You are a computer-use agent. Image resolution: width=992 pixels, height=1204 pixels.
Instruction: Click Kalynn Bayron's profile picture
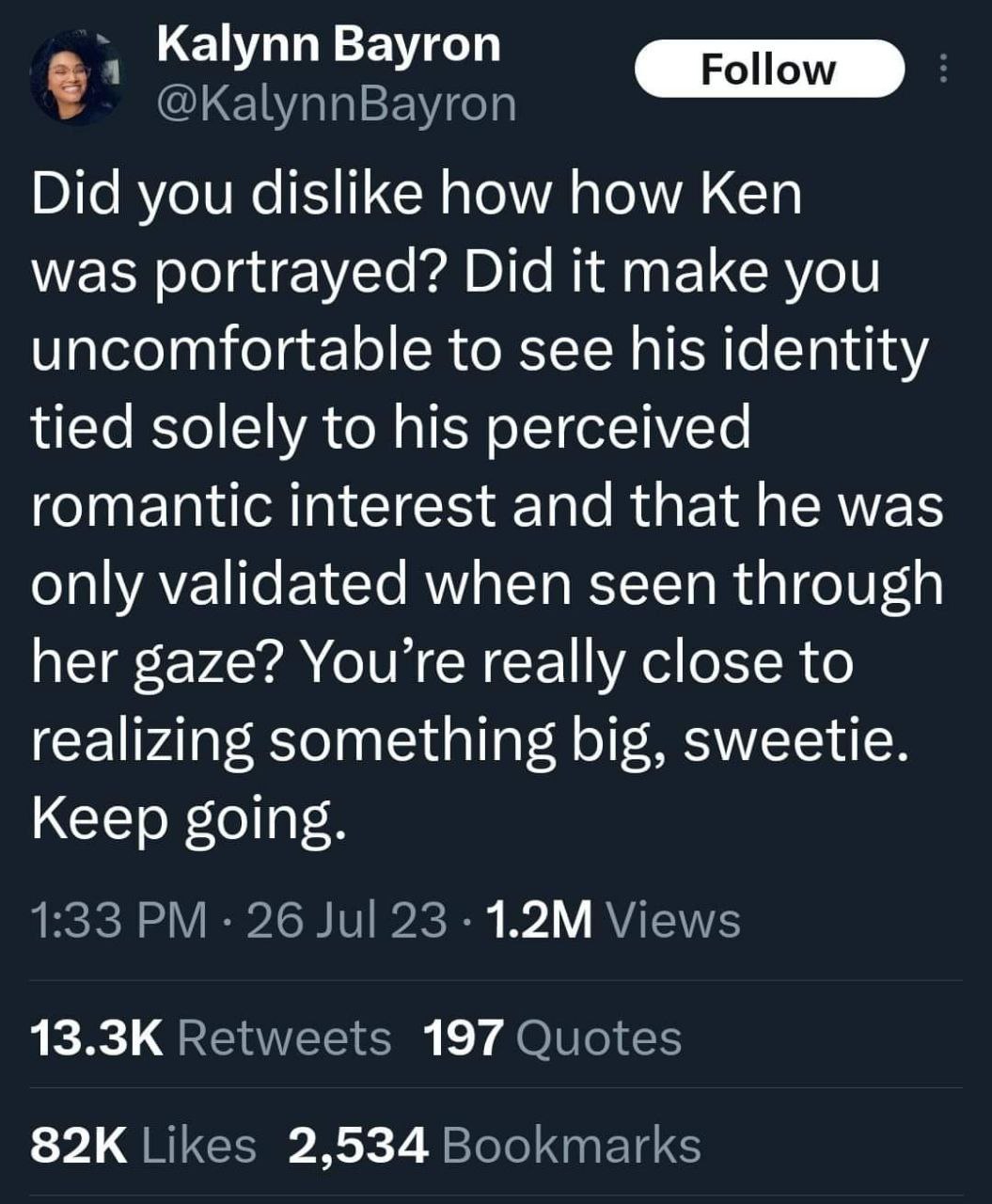73,77
